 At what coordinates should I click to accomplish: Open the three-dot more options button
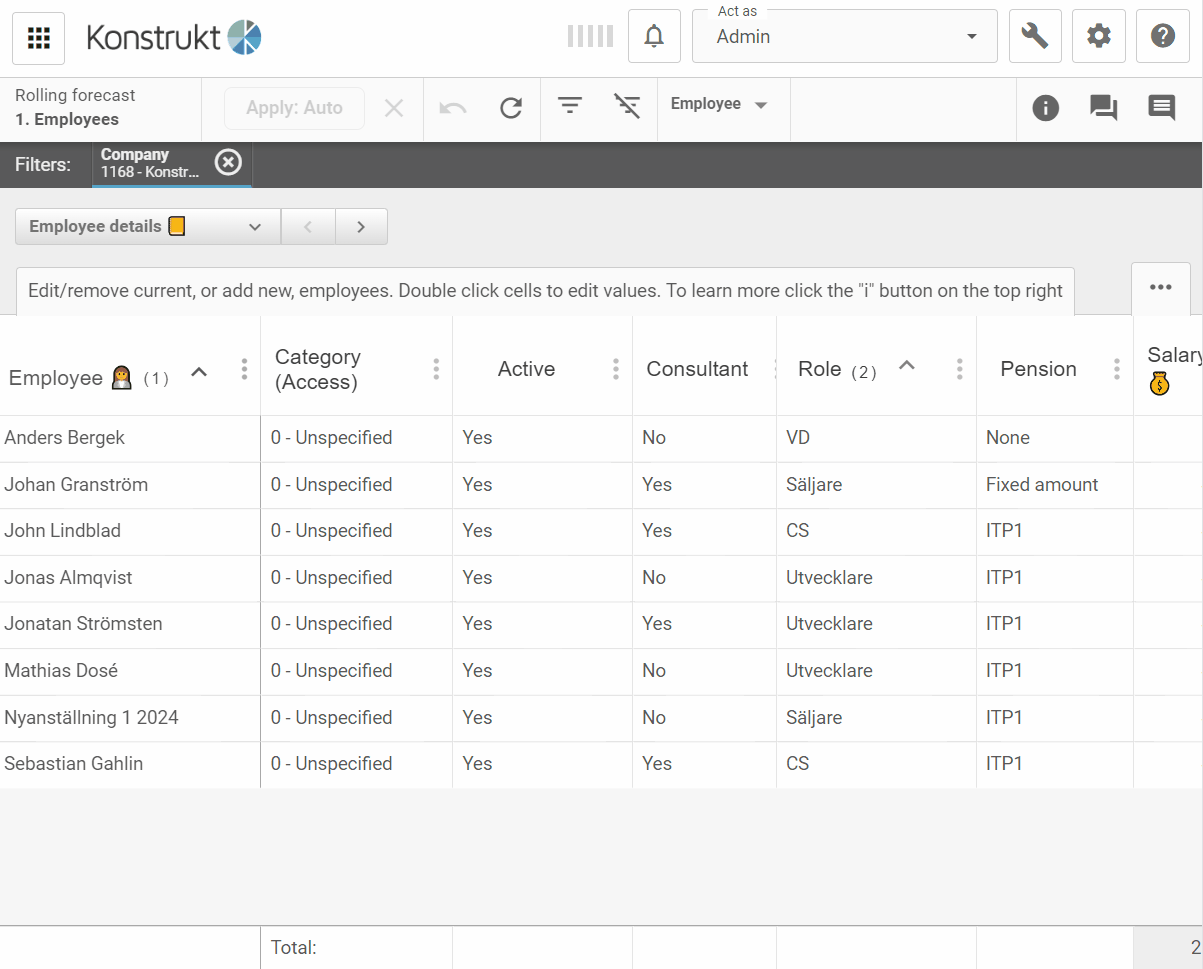(x=1160, y=288)
